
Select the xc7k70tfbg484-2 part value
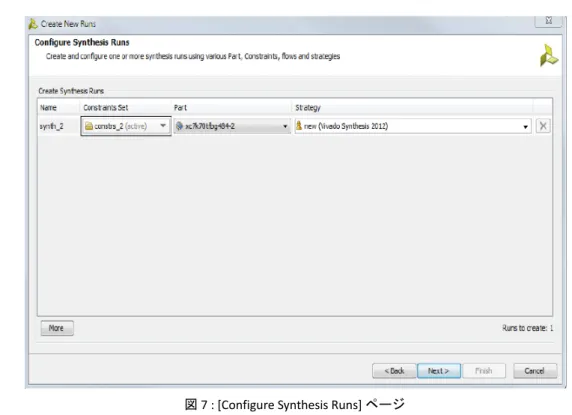pos(210,126)
